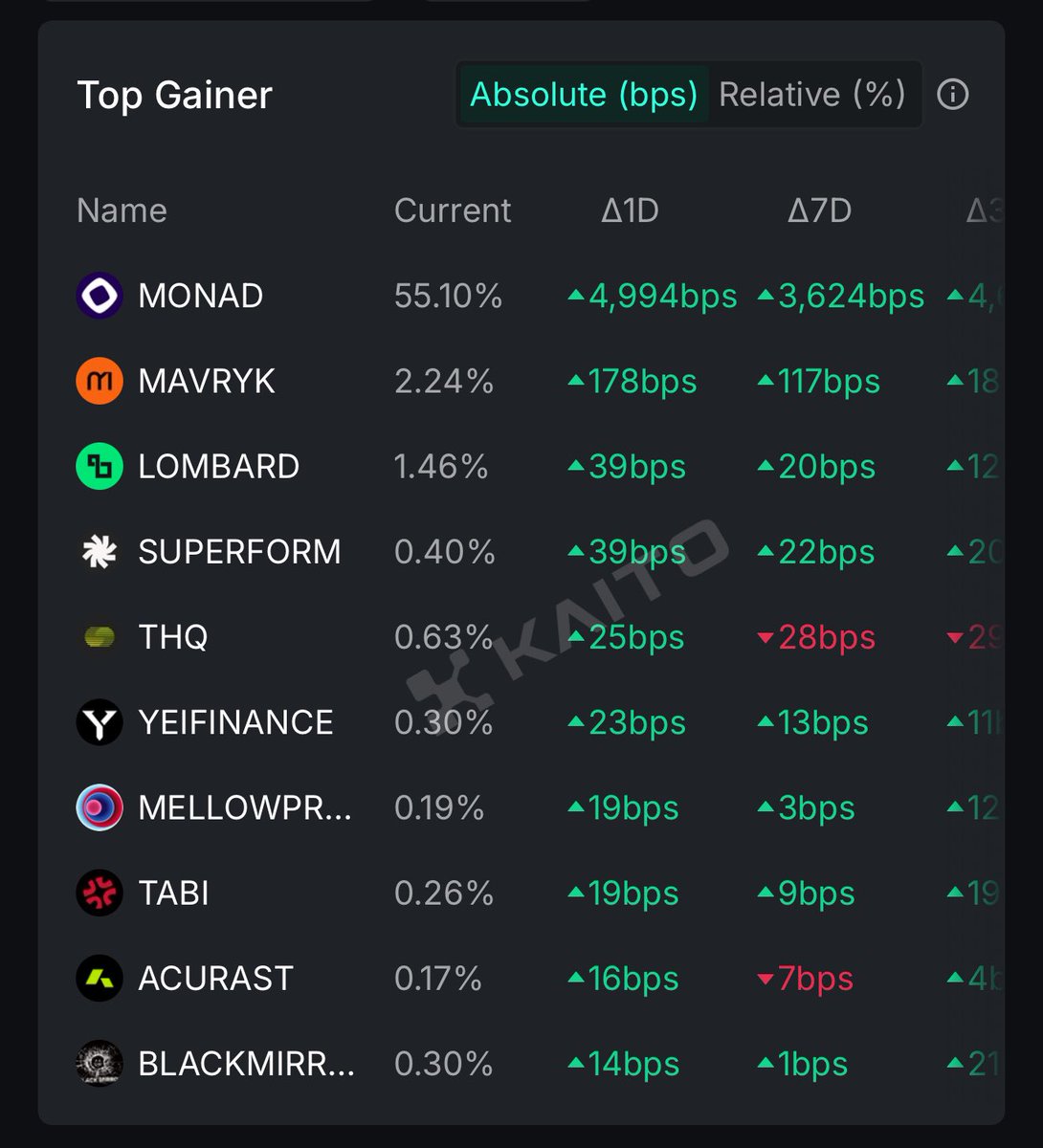This screenshot has width=1043, height=1148.
Task: Switch to Absolute (bps) view
Action: click(584, 95)
